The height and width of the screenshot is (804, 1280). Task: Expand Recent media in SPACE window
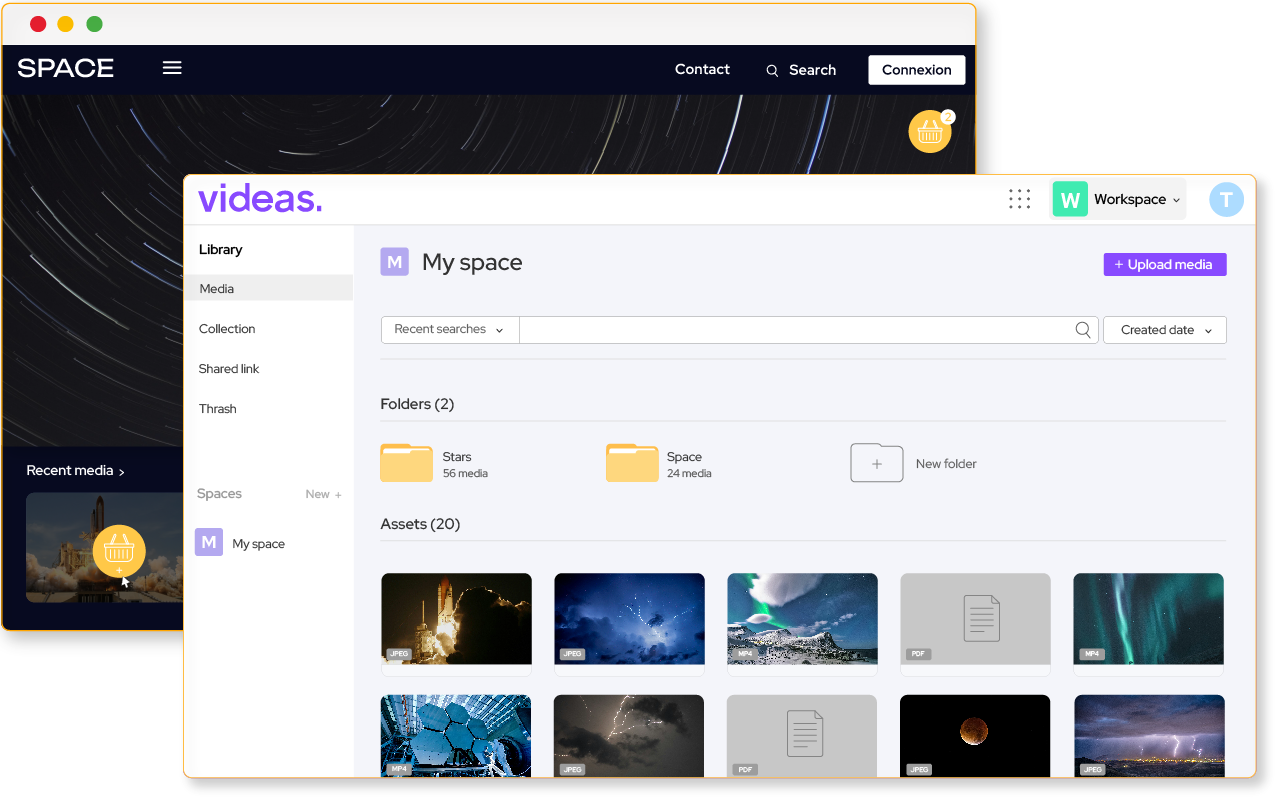coord(76,471)
